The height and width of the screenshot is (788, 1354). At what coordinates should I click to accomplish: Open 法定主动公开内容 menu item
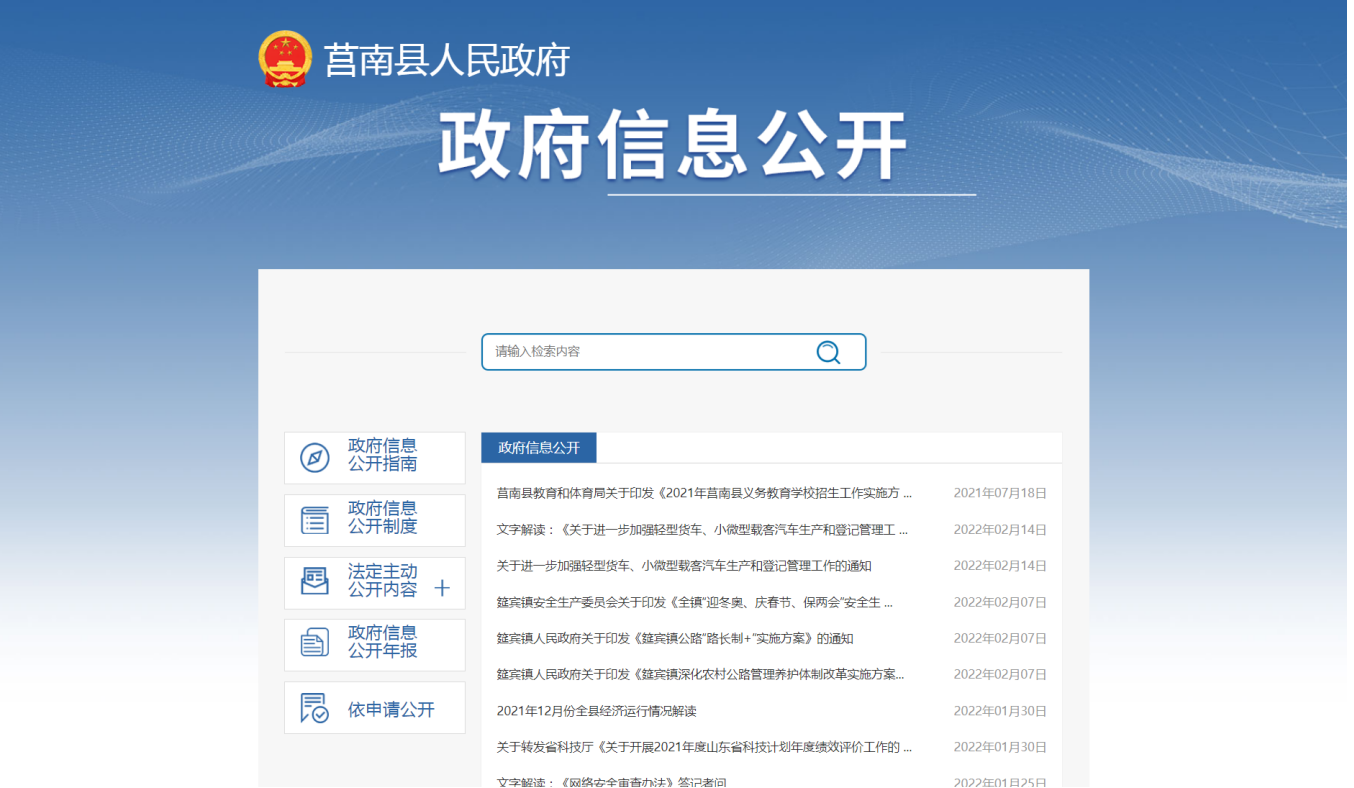click(x=375, y=583)
